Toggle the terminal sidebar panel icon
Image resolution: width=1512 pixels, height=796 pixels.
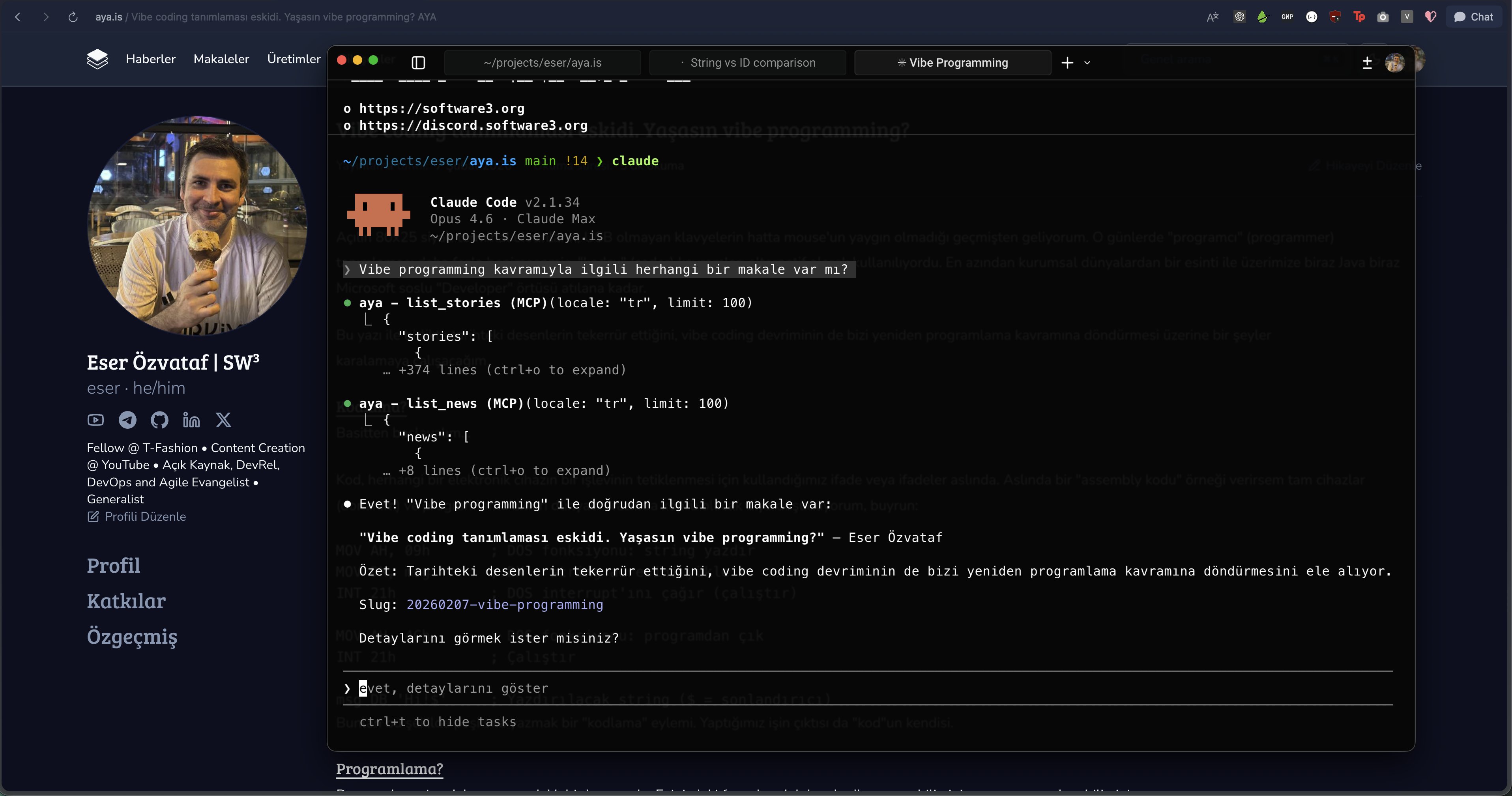[x=418, y=63]
